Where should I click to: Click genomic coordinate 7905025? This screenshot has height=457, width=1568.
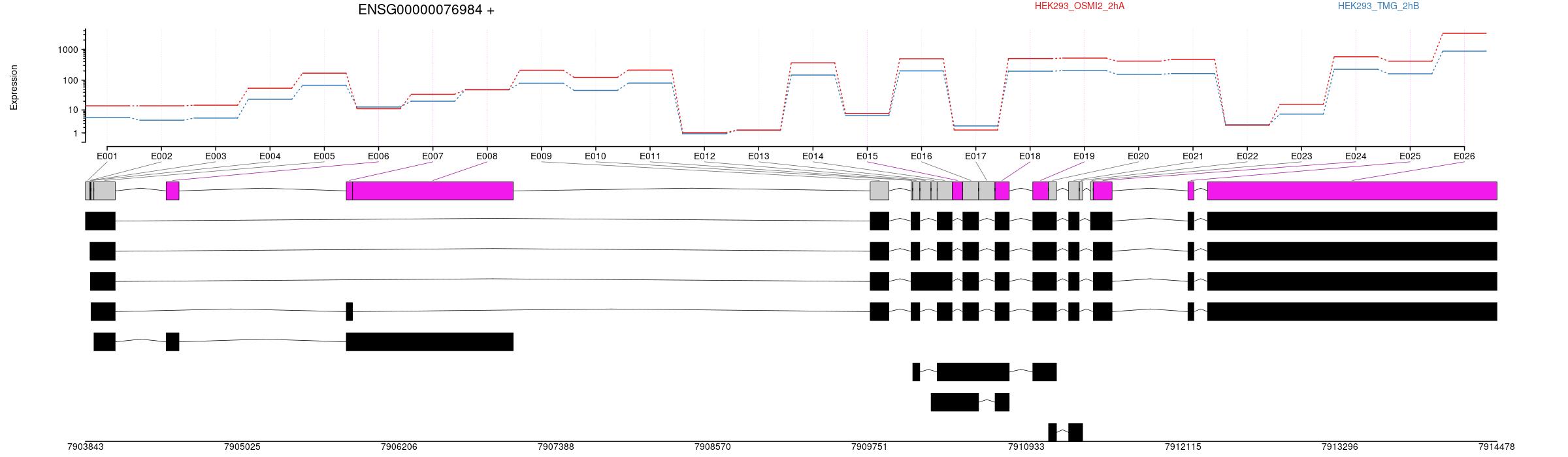coord(242,447)
